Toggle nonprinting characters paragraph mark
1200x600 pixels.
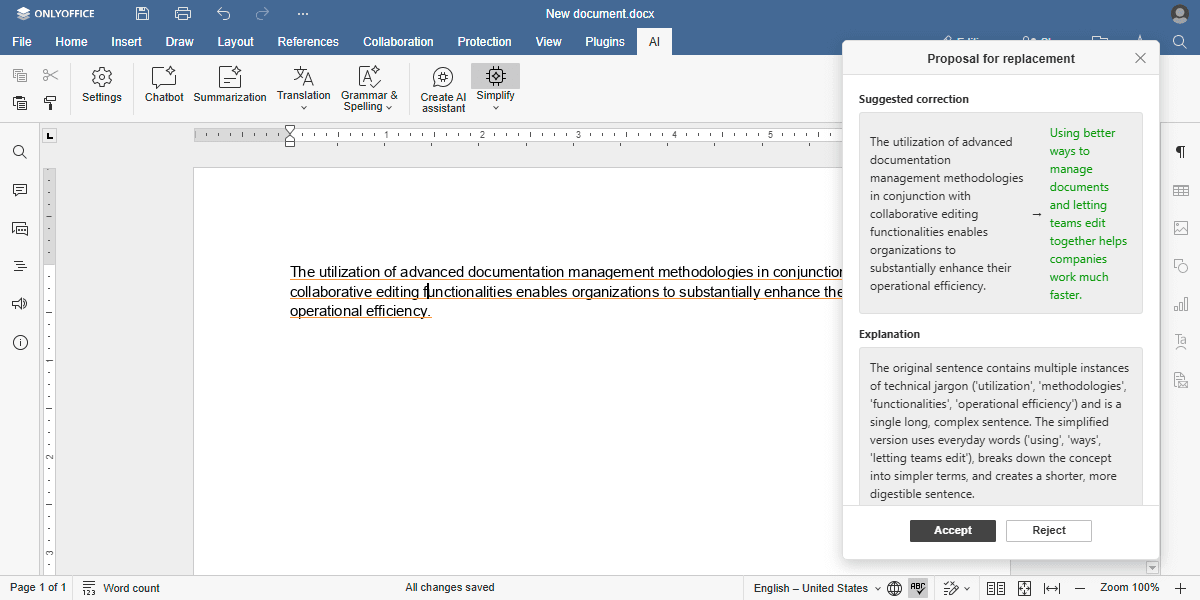click(x=1181, y=152)
